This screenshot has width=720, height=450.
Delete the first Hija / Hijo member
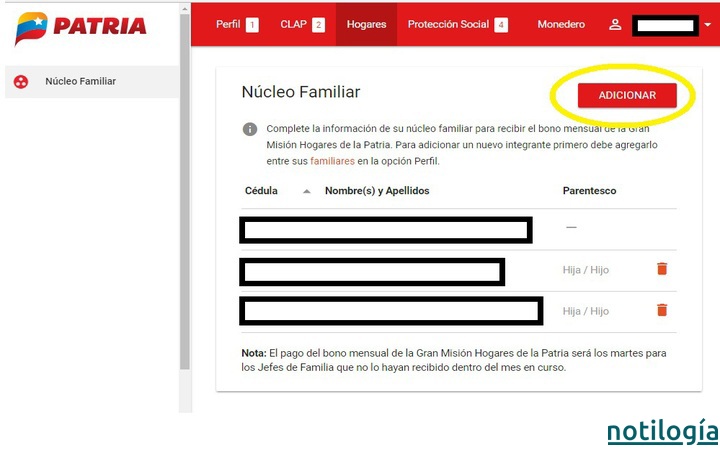coord(662,269)
